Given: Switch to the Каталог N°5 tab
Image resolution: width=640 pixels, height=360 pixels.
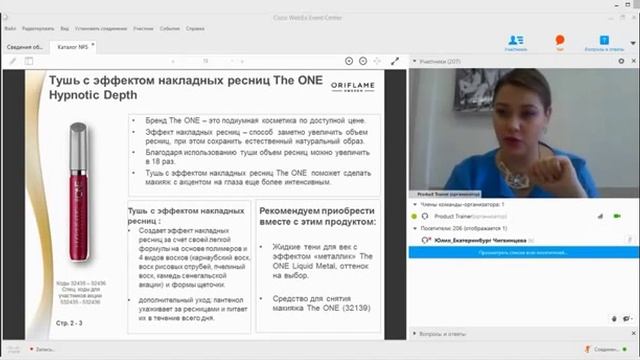Looking at the screenshot, I should pyautogui.click(x=72, y=47).
